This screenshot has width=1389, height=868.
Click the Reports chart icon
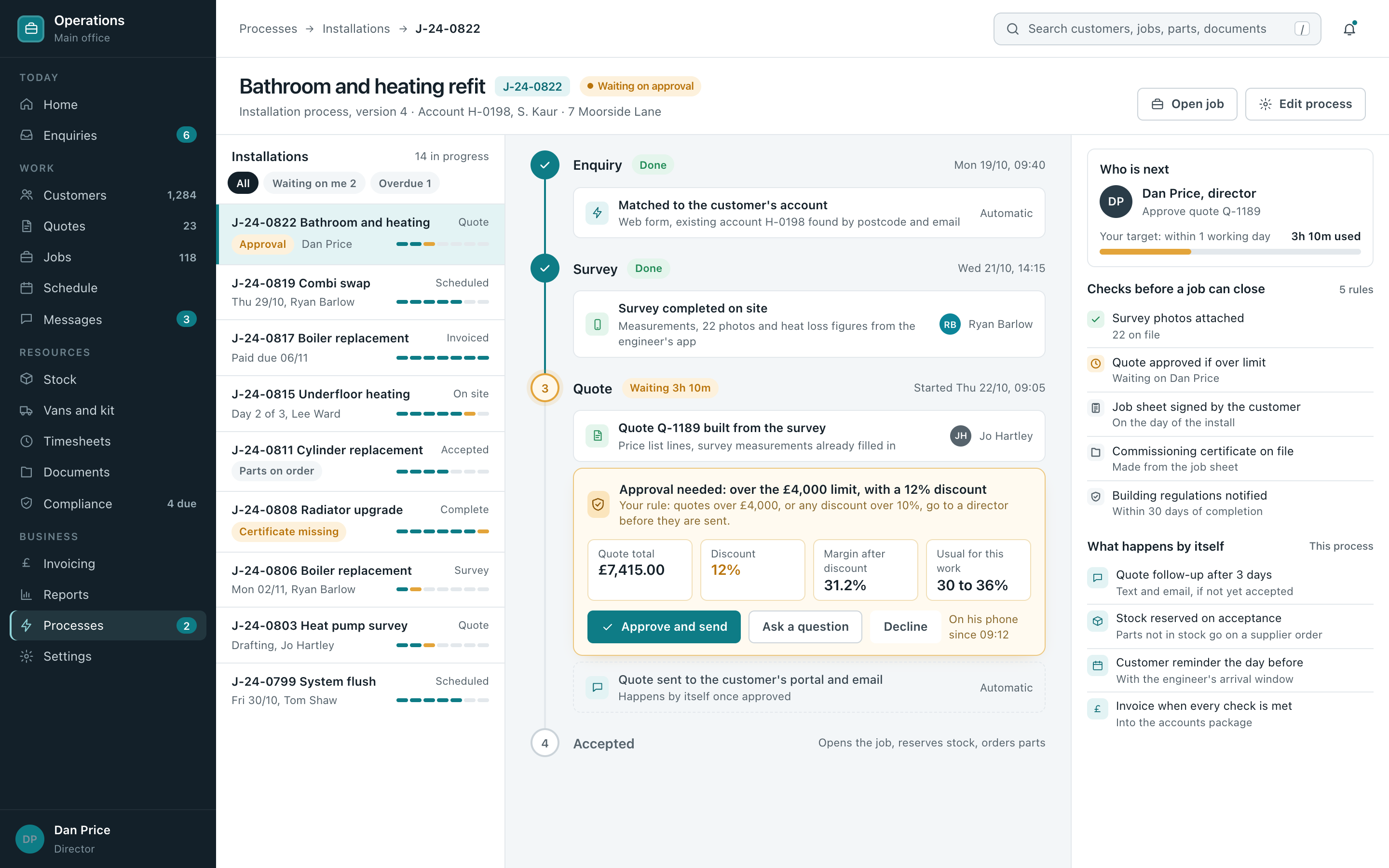27,594
